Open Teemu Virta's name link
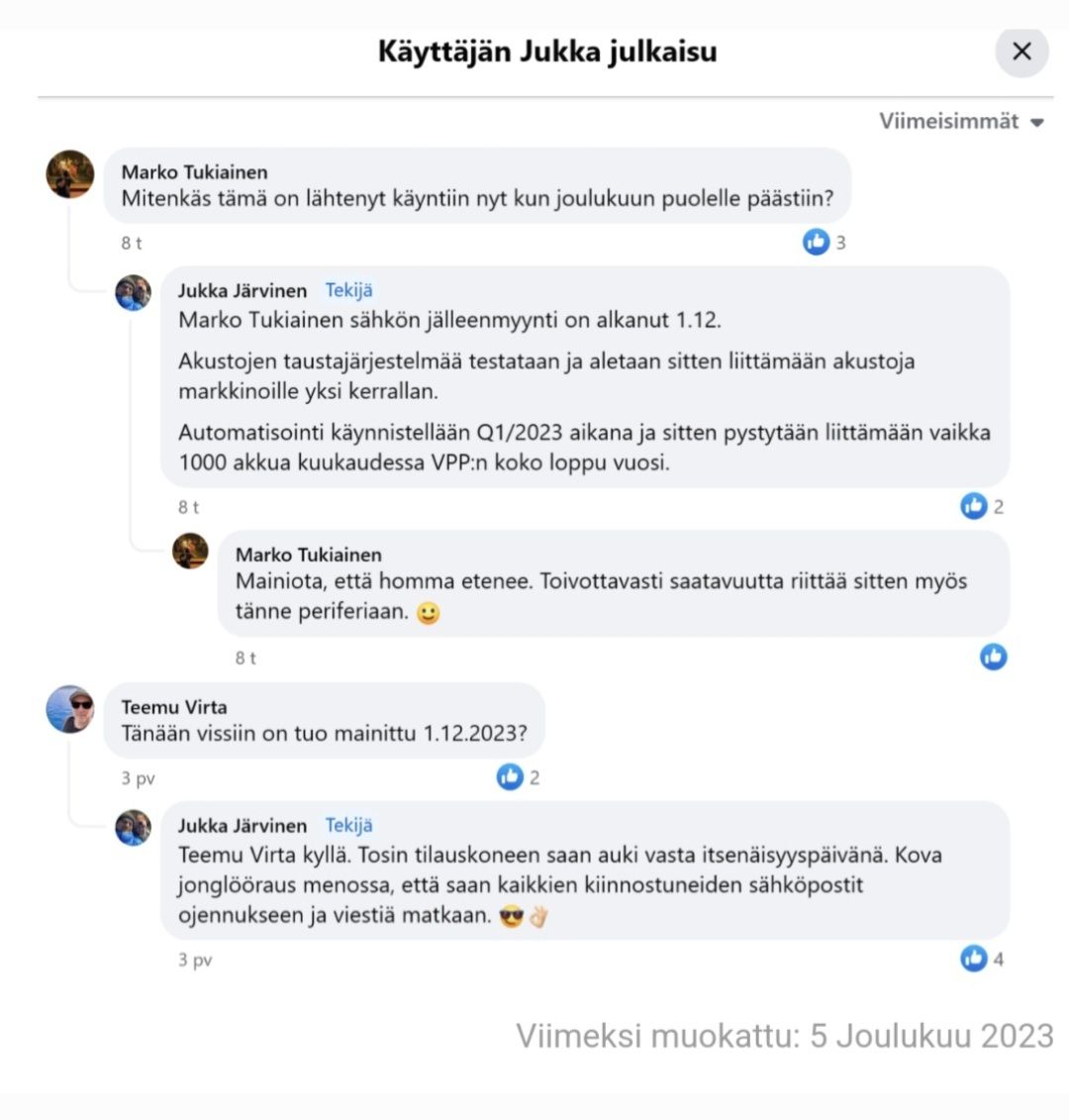1069x1120 pixels. pos(174,707)
